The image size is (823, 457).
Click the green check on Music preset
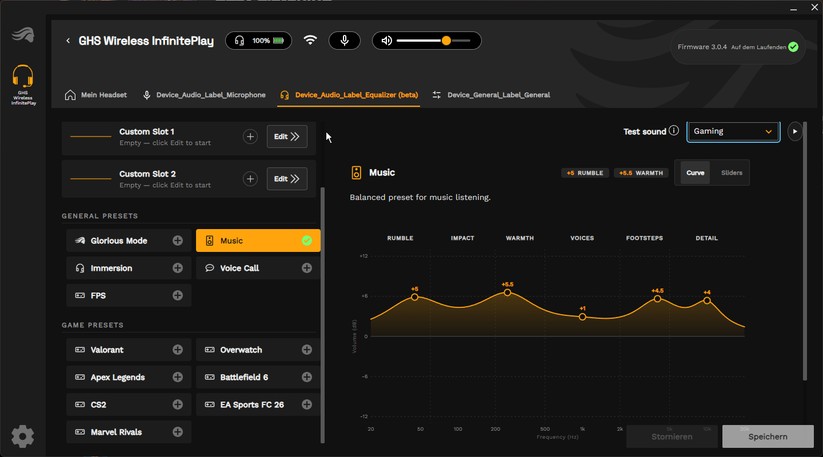[307, 241]
